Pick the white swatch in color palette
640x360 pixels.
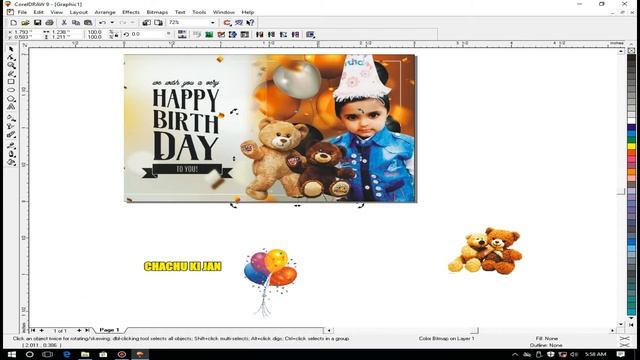(631, 120)
